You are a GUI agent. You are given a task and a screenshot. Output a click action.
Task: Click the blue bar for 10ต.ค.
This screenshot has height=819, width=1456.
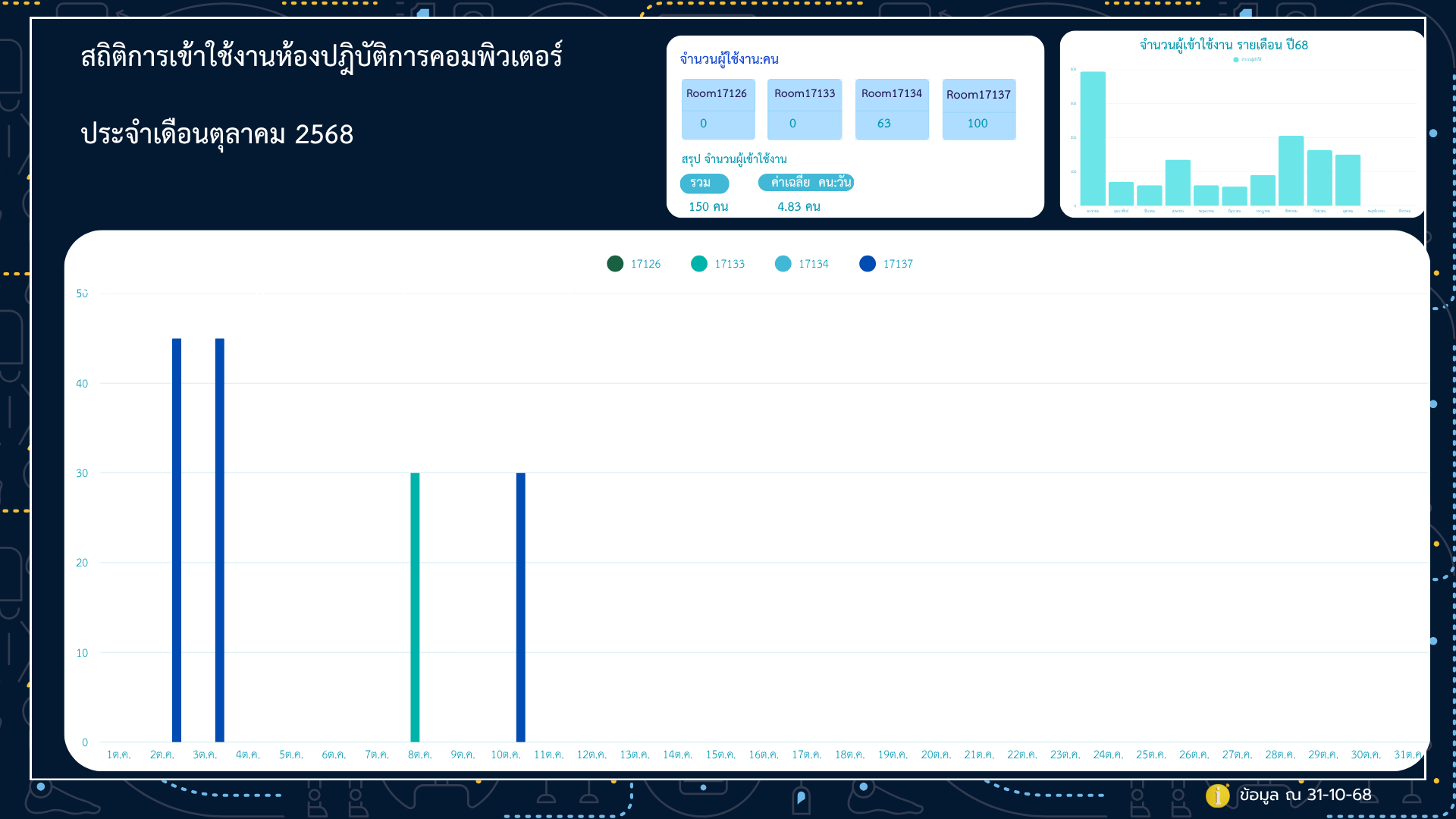pyautogui.click(x=521, y=607)
